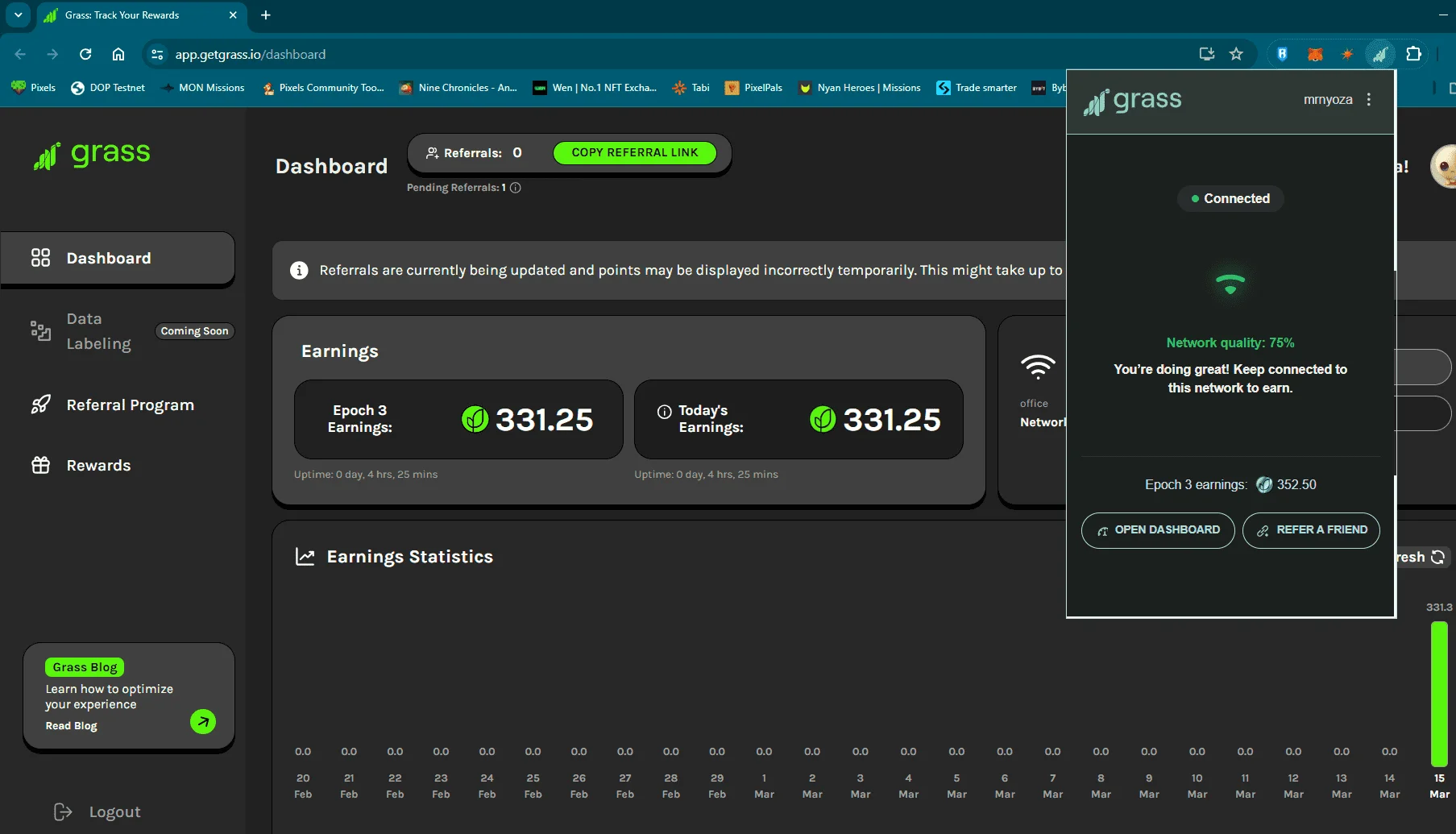1456x834 pixels.
Task: Click the referrals update notice info icon
Action: point(299,270)
